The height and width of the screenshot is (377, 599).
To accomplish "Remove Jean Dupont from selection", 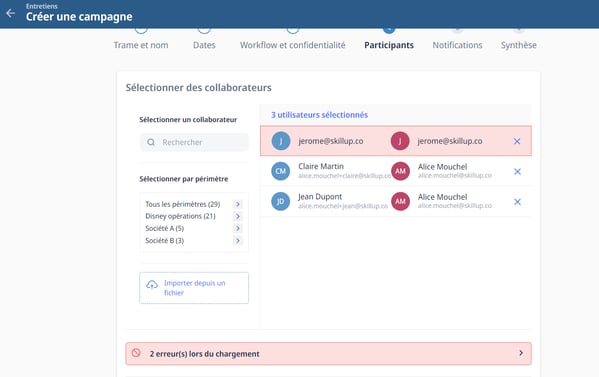I will pyautogui.click(x=517, y=202).
